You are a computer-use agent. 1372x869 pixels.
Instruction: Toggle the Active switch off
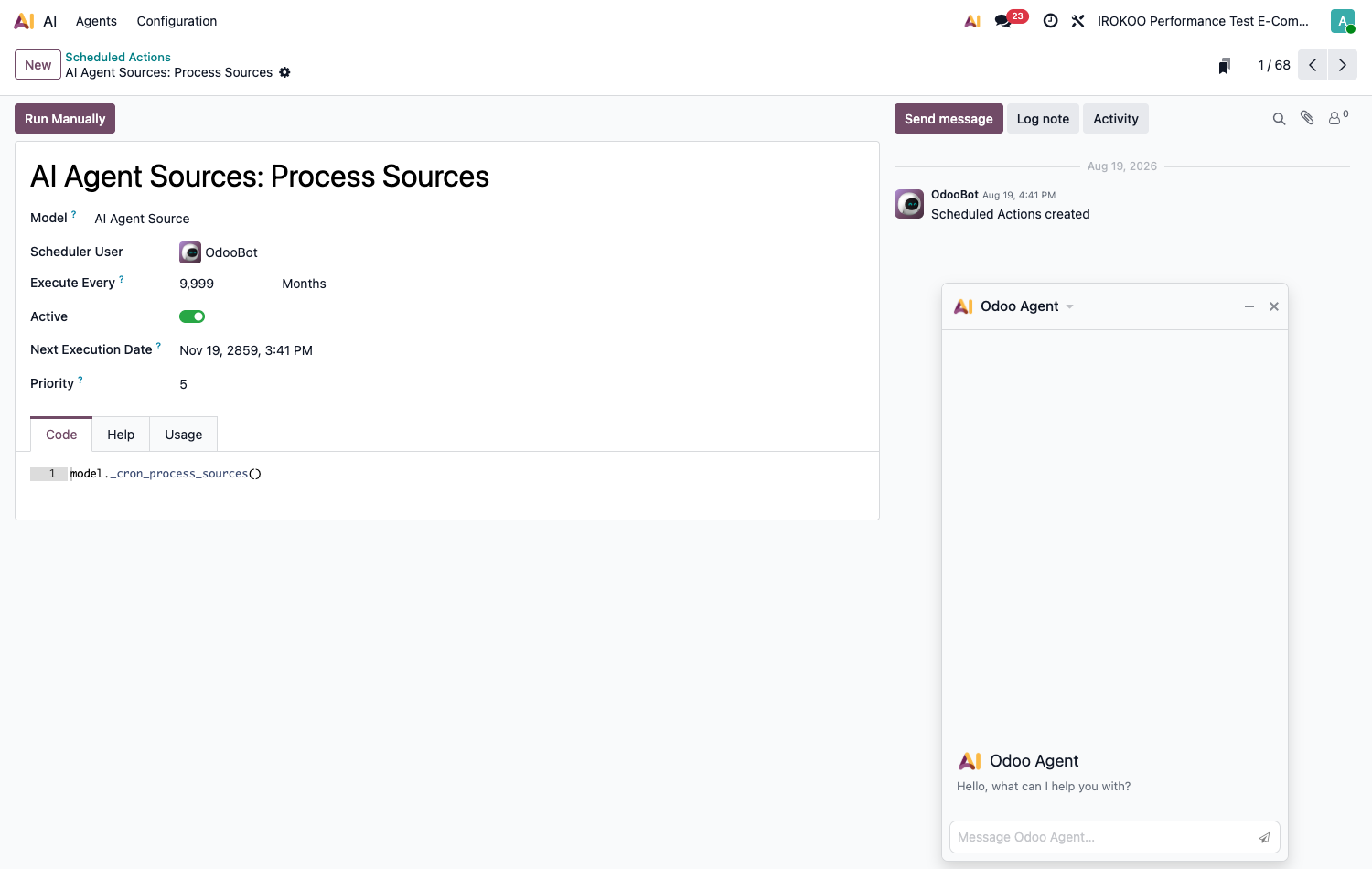(192, 316)
